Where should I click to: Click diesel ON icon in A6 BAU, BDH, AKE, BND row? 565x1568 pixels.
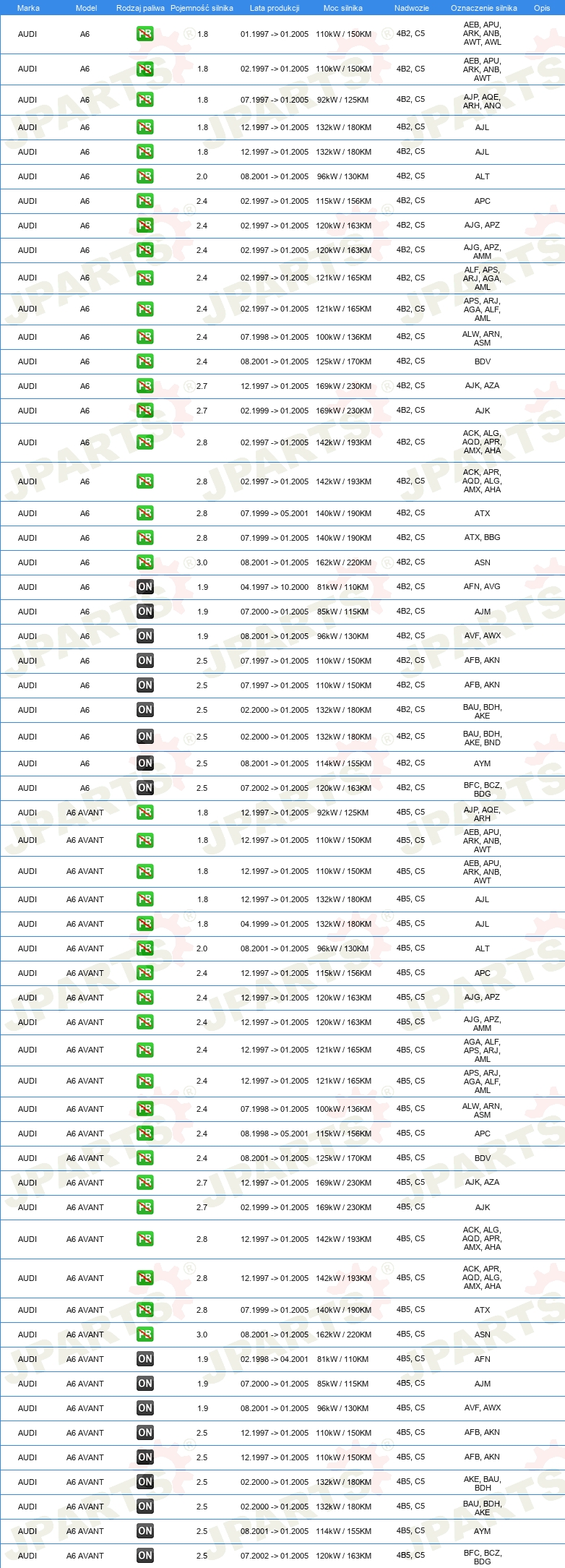point(145,737)
